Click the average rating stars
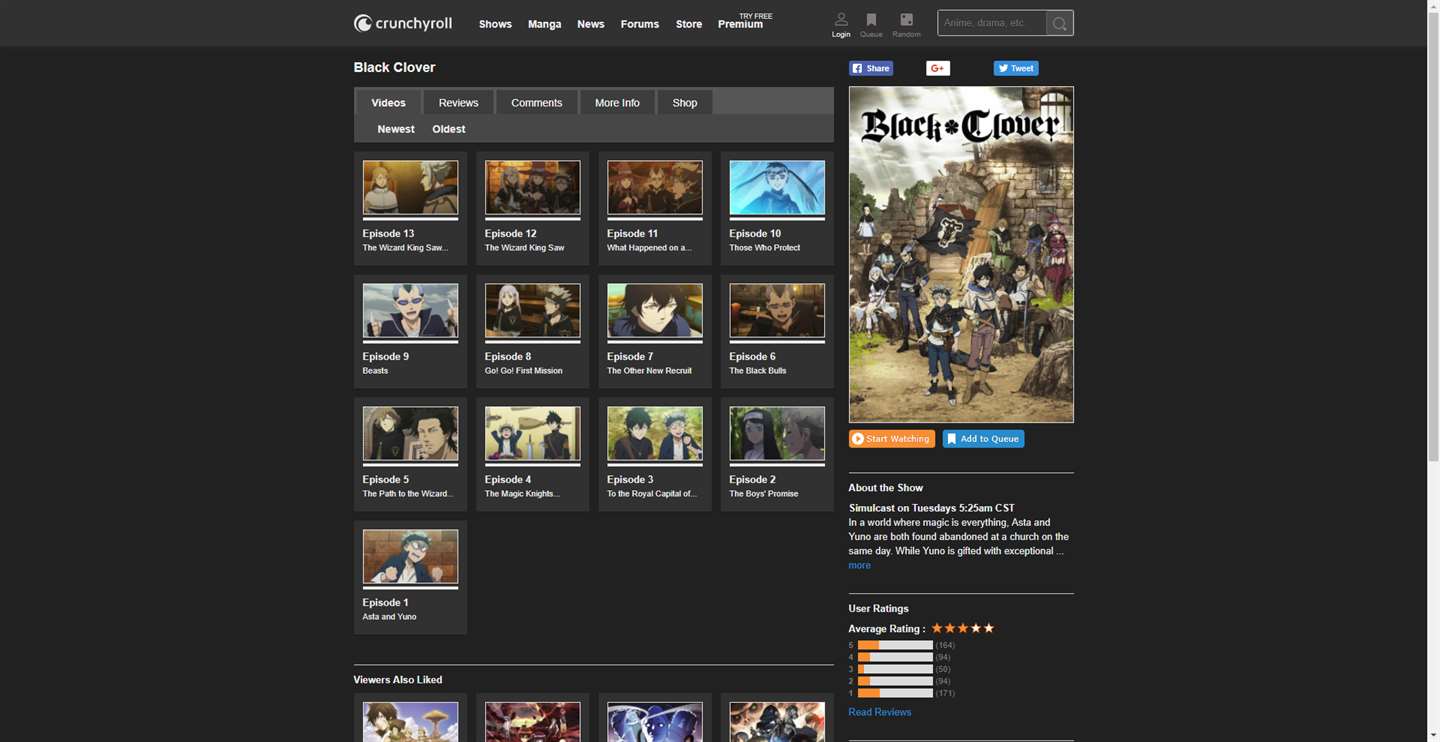 (962, 628)
